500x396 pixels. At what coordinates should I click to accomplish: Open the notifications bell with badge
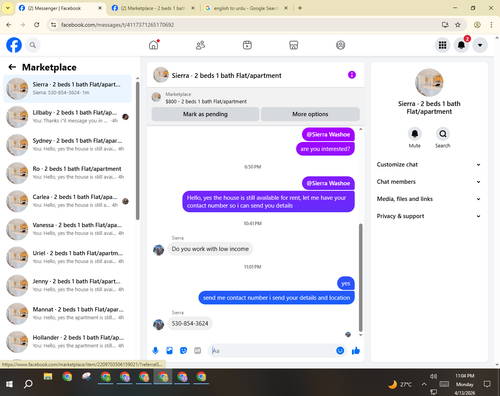pyautogui.click(x=461, y=45)
